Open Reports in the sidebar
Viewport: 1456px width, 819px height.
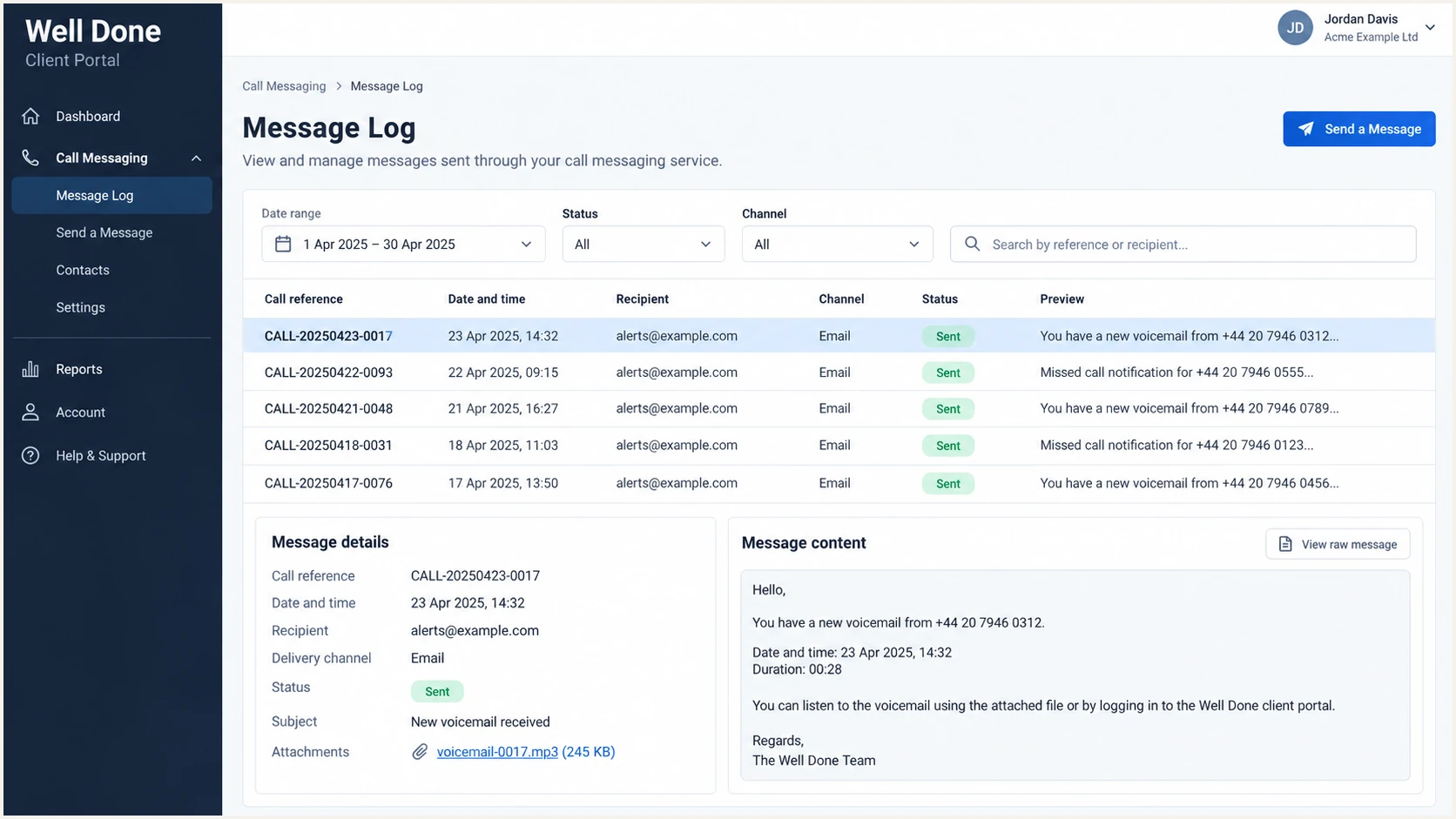(79, 369)
